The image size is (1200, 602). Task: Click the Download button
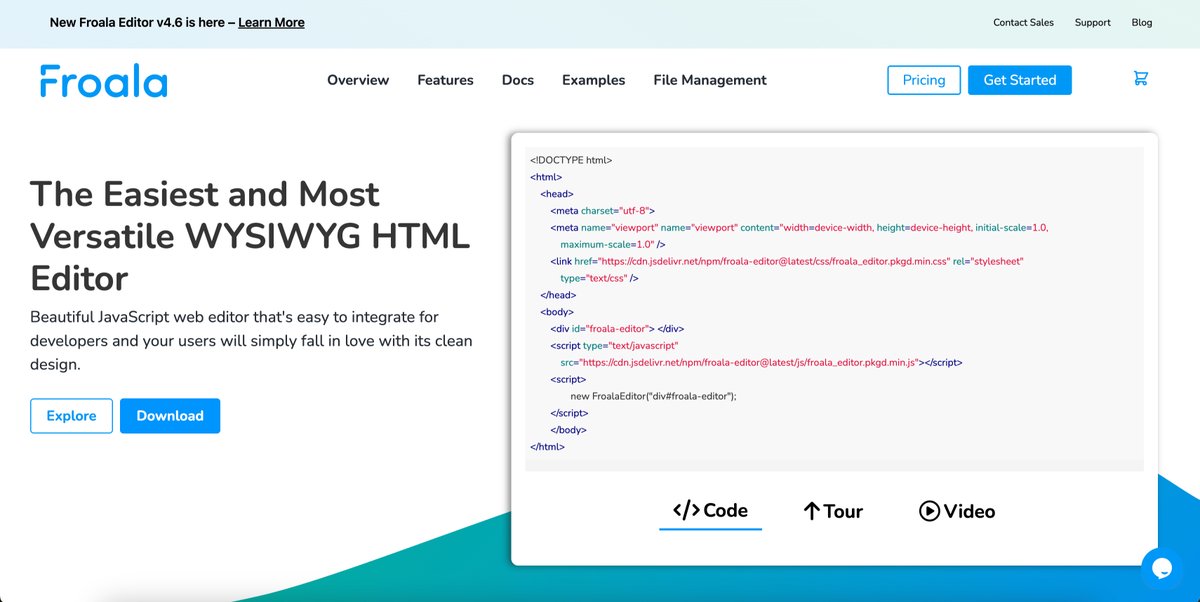(170, 415)
